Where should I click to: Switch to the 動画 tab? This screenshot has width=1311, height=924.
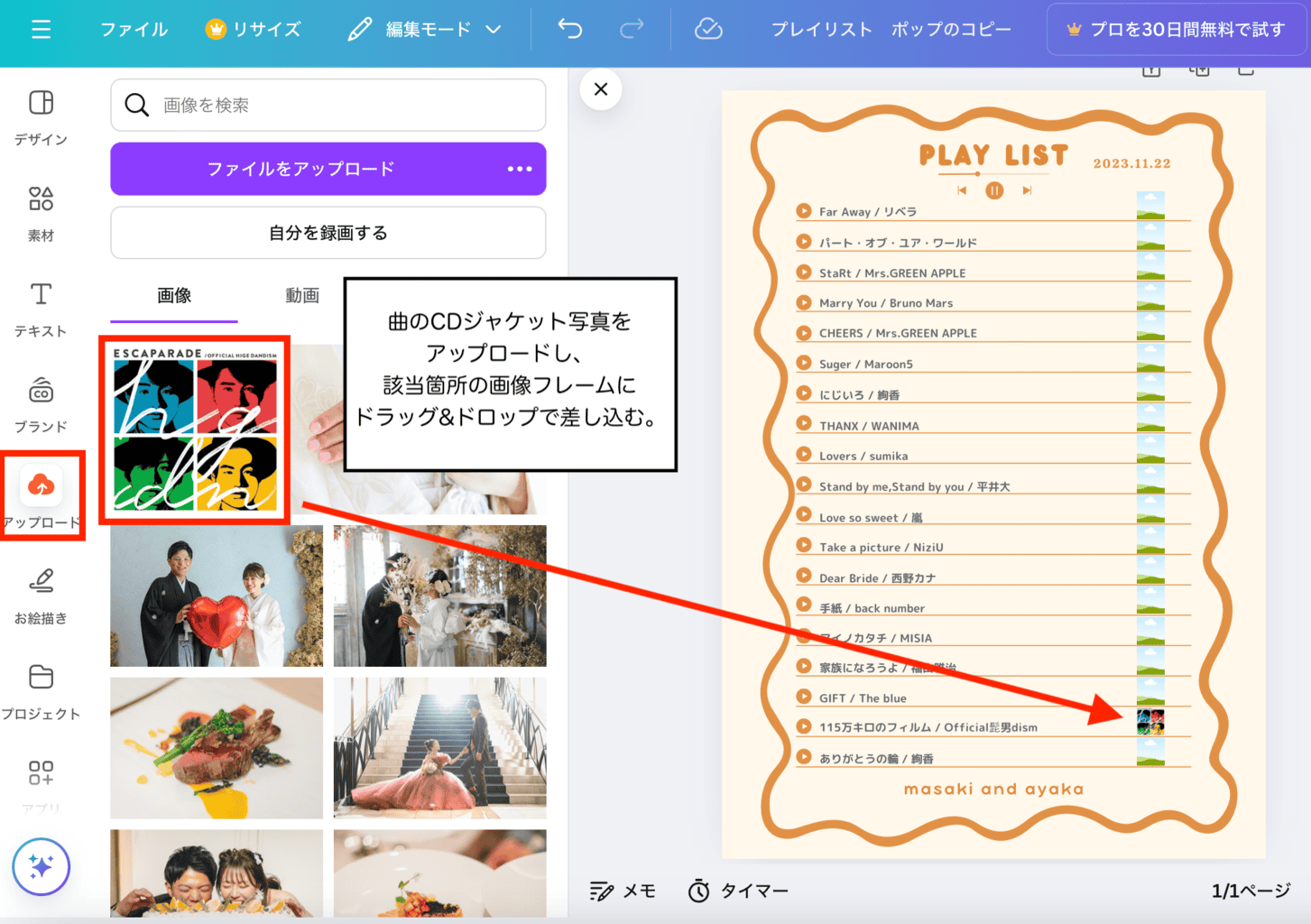pos(302,296)
